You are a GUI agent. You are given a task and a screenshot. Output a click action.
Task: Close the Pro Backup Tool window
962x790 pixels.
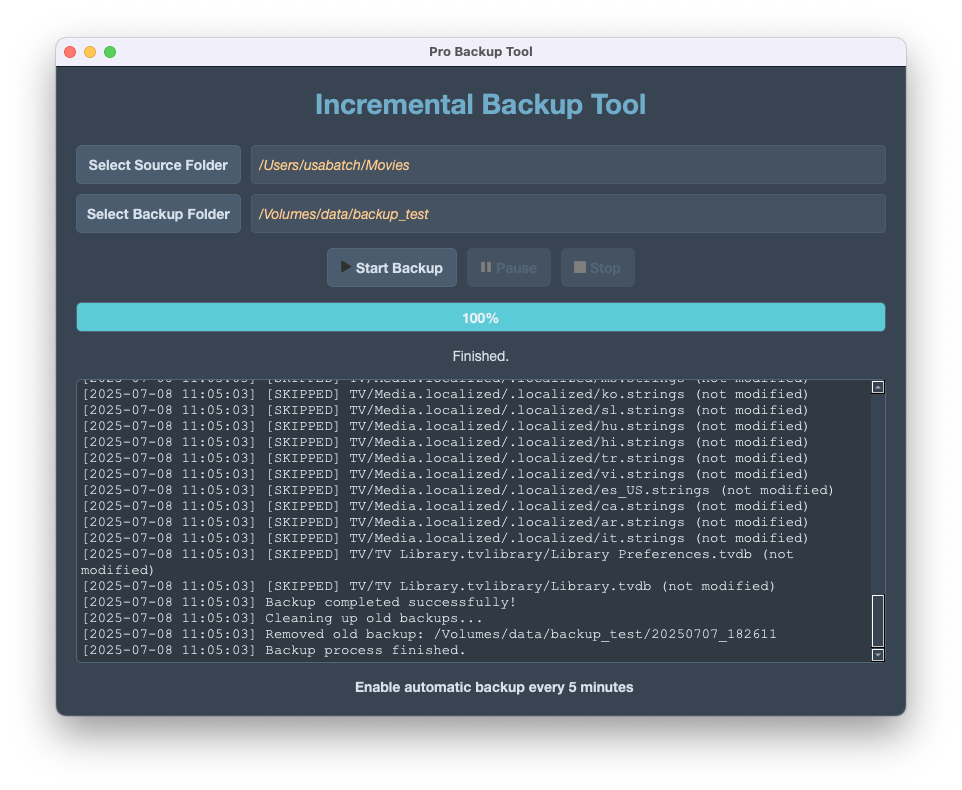coord(70,52)
